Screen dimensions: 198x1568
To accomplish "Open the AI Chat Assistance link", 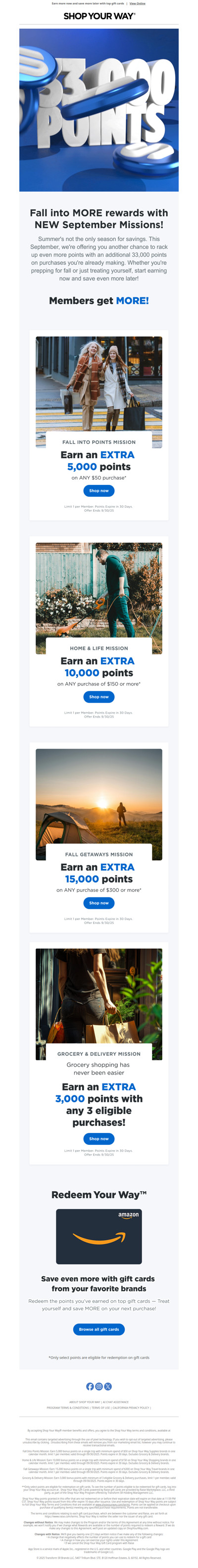I will (x=116, y=1402).
